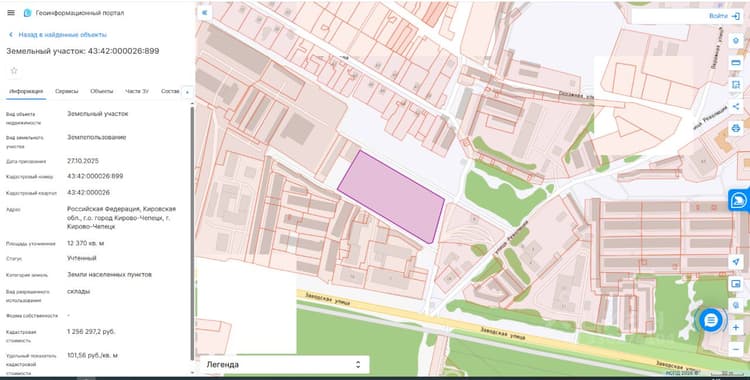
Task: Click the highlighted purple land parcel
Action: (x=392, y=197)
